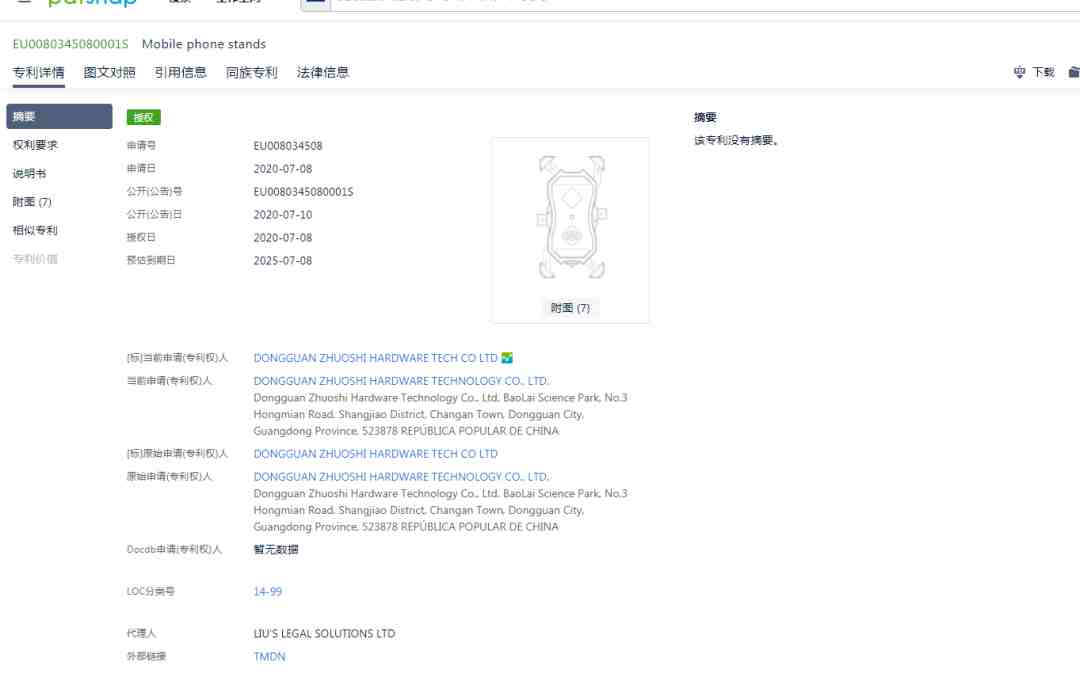The height and width of the screenshot is (677, 1080).
Task: Select the grant date in the 授权日 row
Action: 282,238
